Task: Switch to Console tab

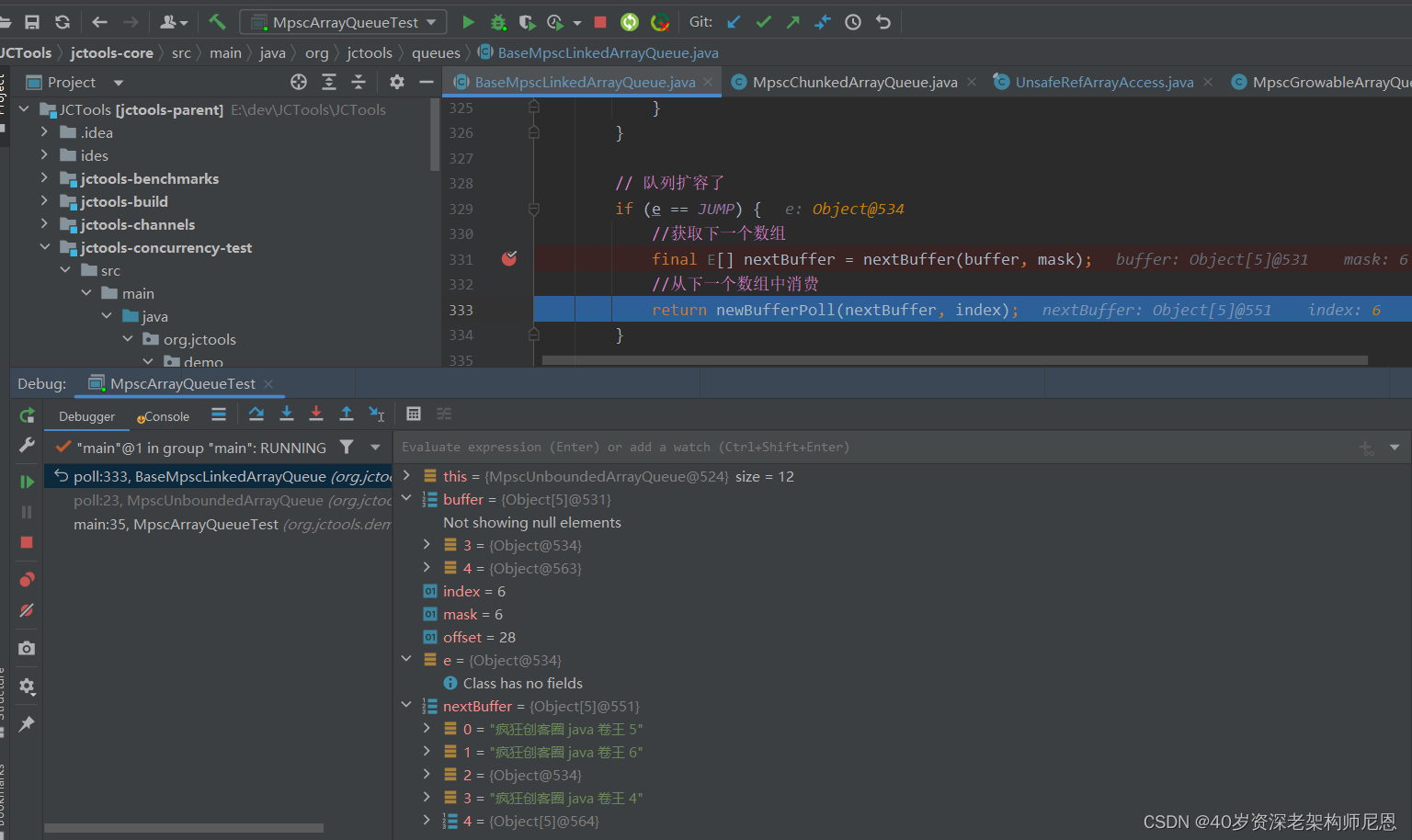Action: (164, 416)
